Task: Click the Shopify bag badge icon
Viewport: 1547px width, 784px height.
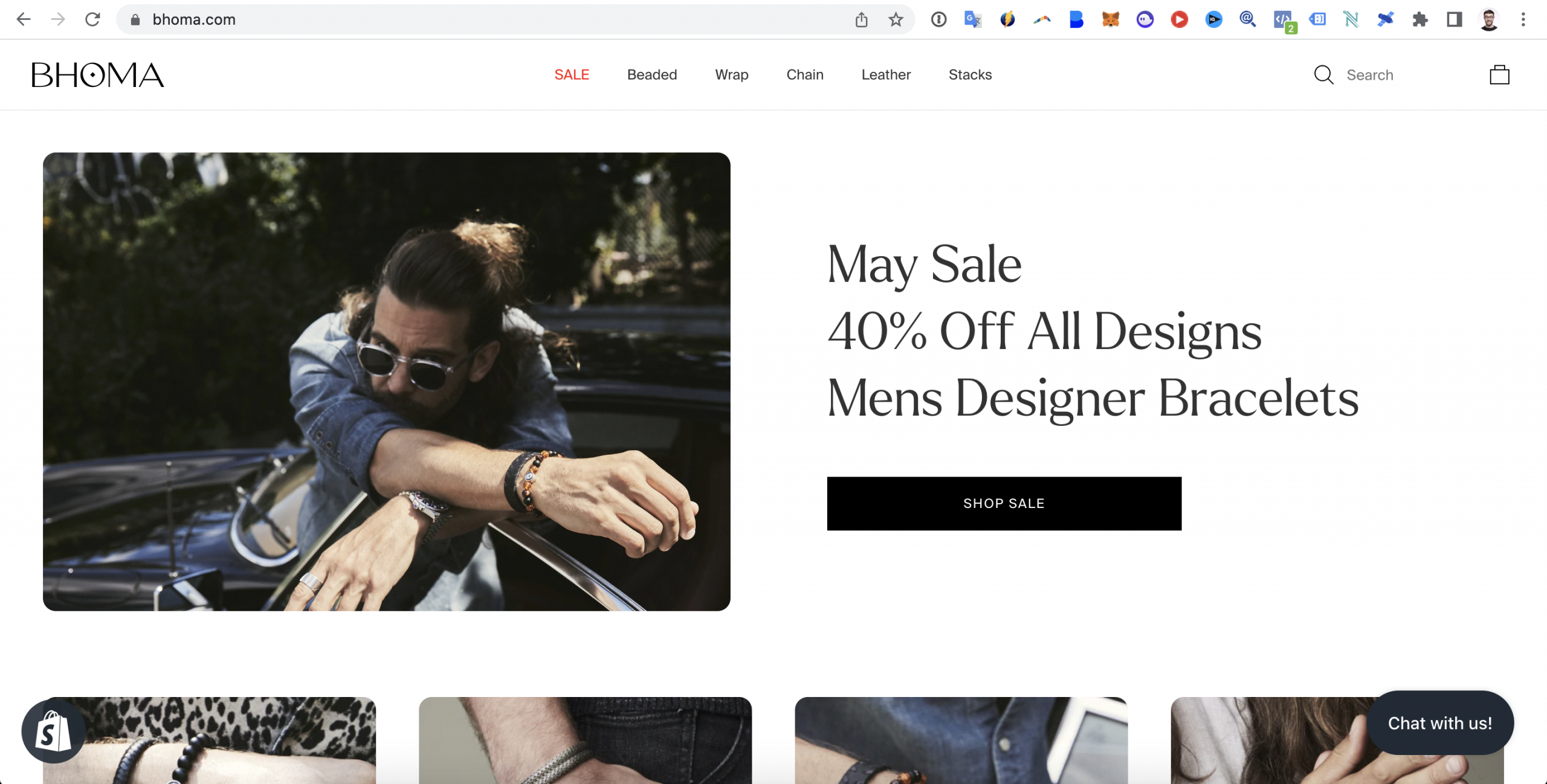Action: [x=53, y=731]
